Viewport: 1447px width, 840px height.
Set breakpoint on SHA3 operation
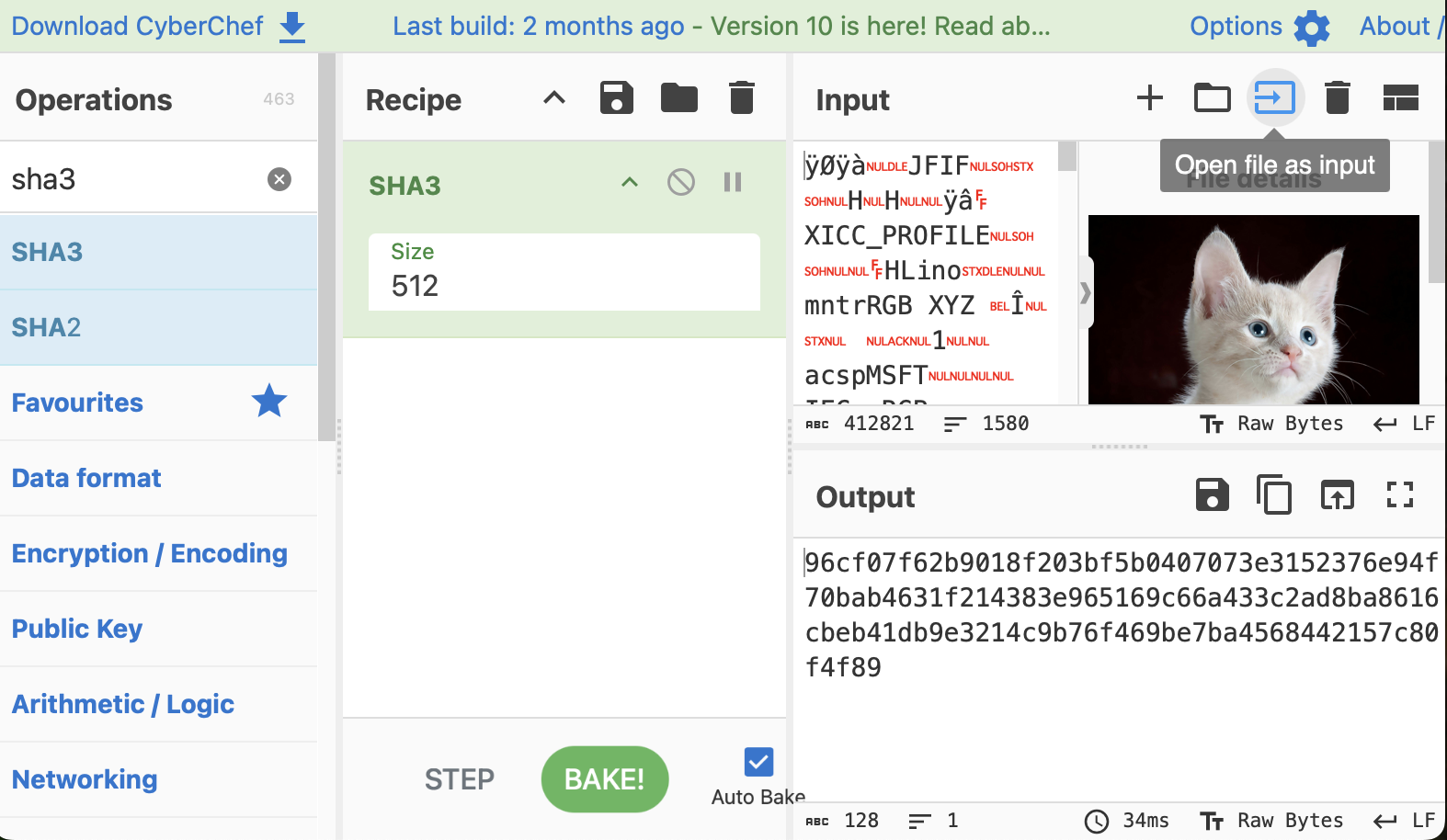733,182
